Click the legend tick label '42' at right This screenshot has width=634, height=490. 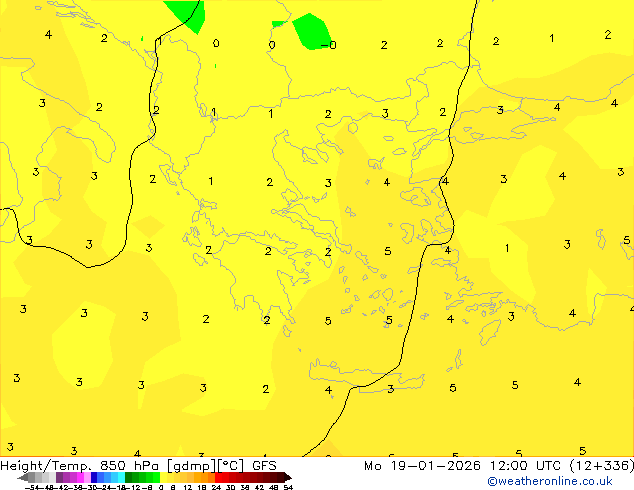[x=259, y=487]
